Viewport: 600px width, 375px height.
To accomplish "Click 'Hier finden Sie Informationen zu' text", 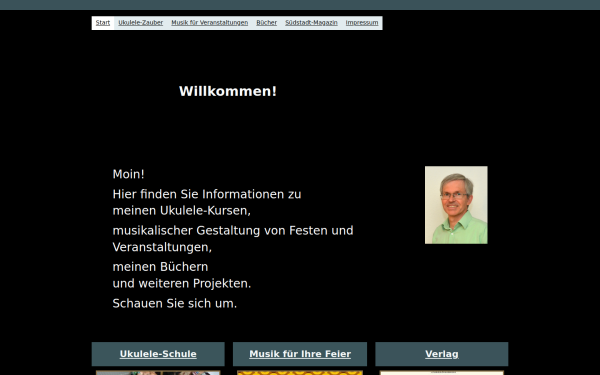I will (207, 194).
